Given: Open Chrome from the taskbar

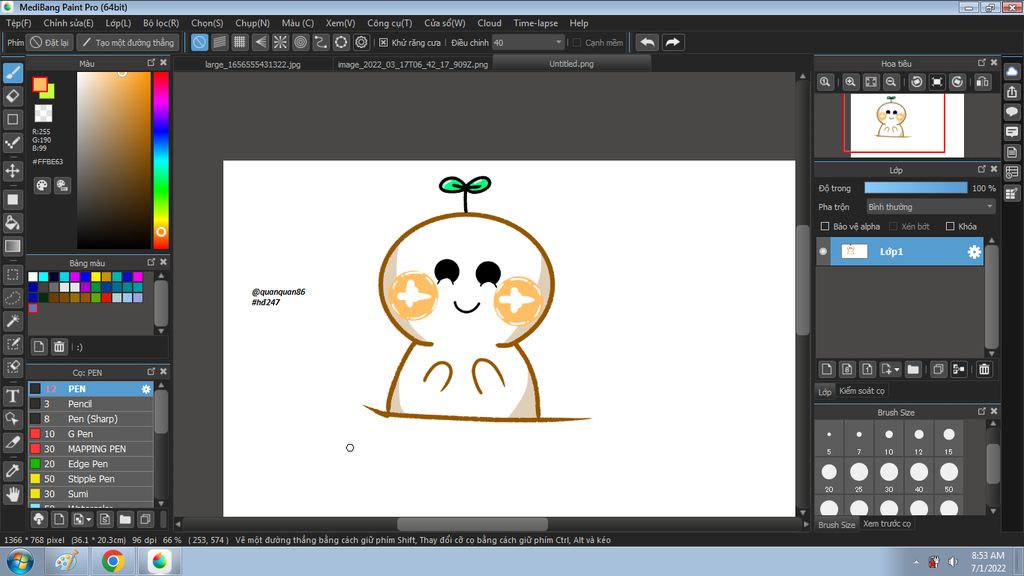Looking at the screenshot, I should point(112,562).
